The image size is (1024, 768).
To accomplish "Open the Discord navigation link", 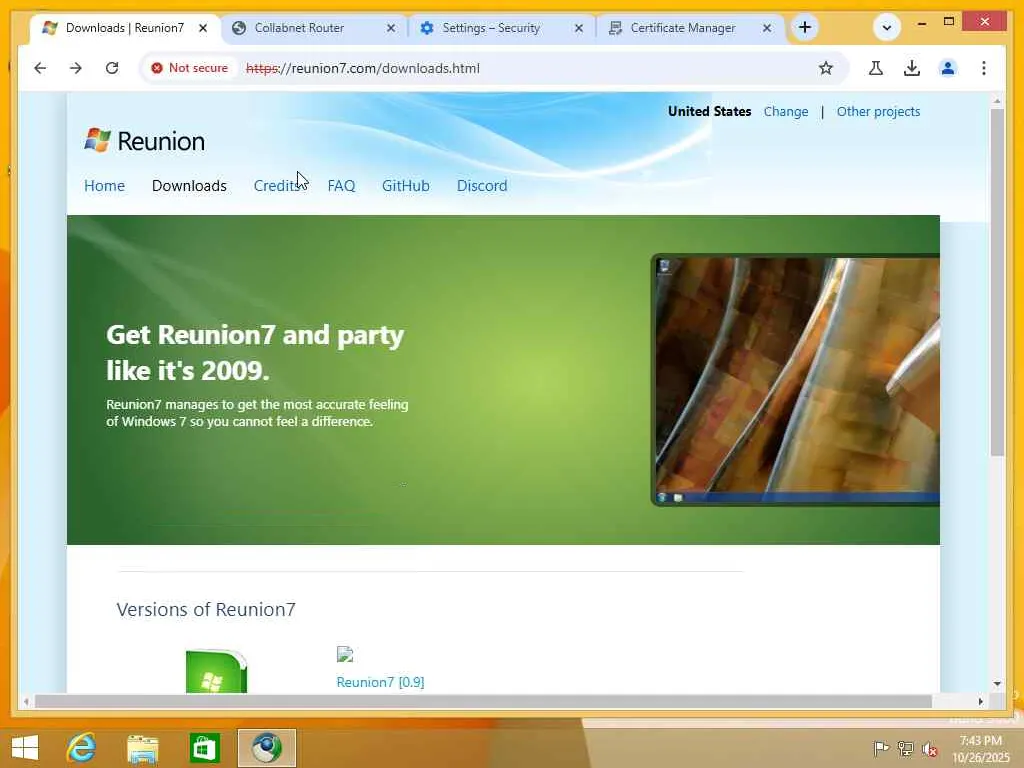I will point(482,185).
